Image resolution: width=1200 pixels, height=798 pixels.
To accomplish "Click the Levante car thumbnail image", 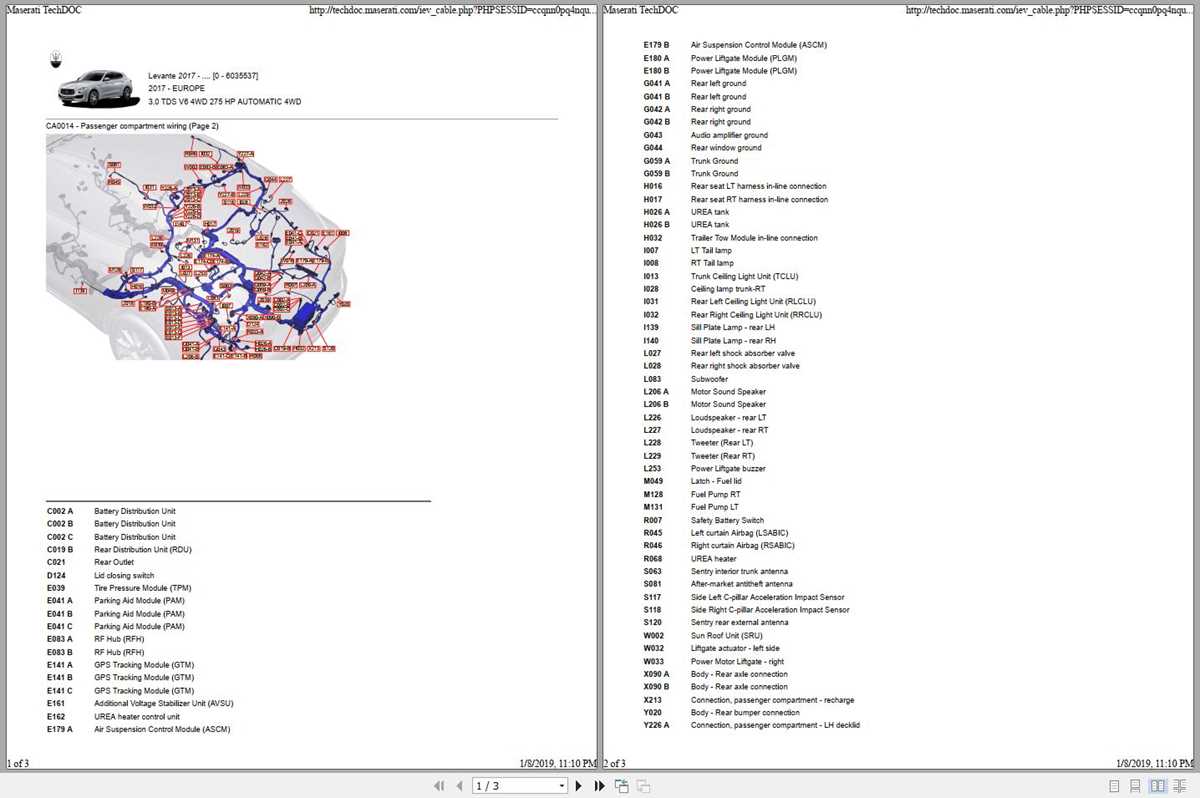I will pos(97,89).
